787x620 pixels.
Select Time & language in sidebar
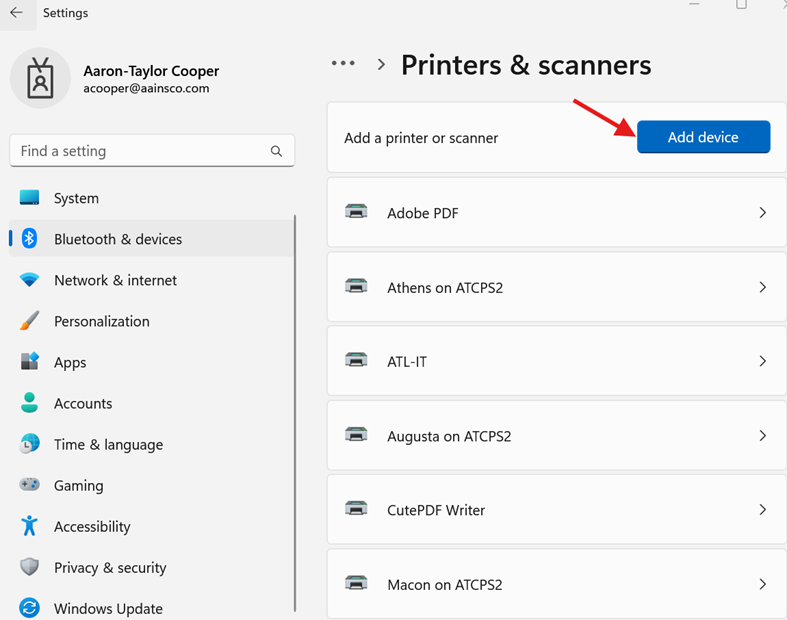[108, 444]
